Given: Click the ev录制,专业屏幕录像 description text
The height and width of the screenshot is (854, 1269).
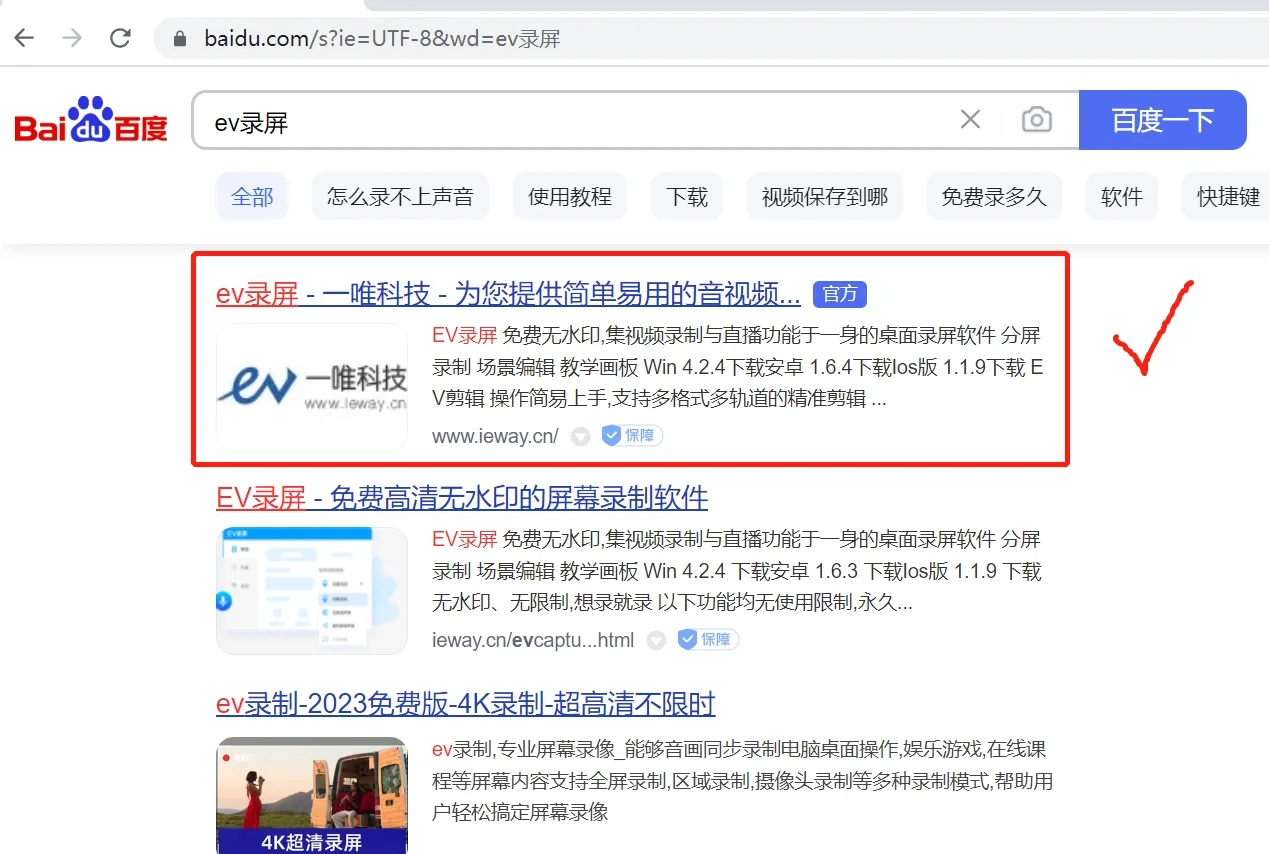Looking at the screenshot, I should tap(742, 781).
